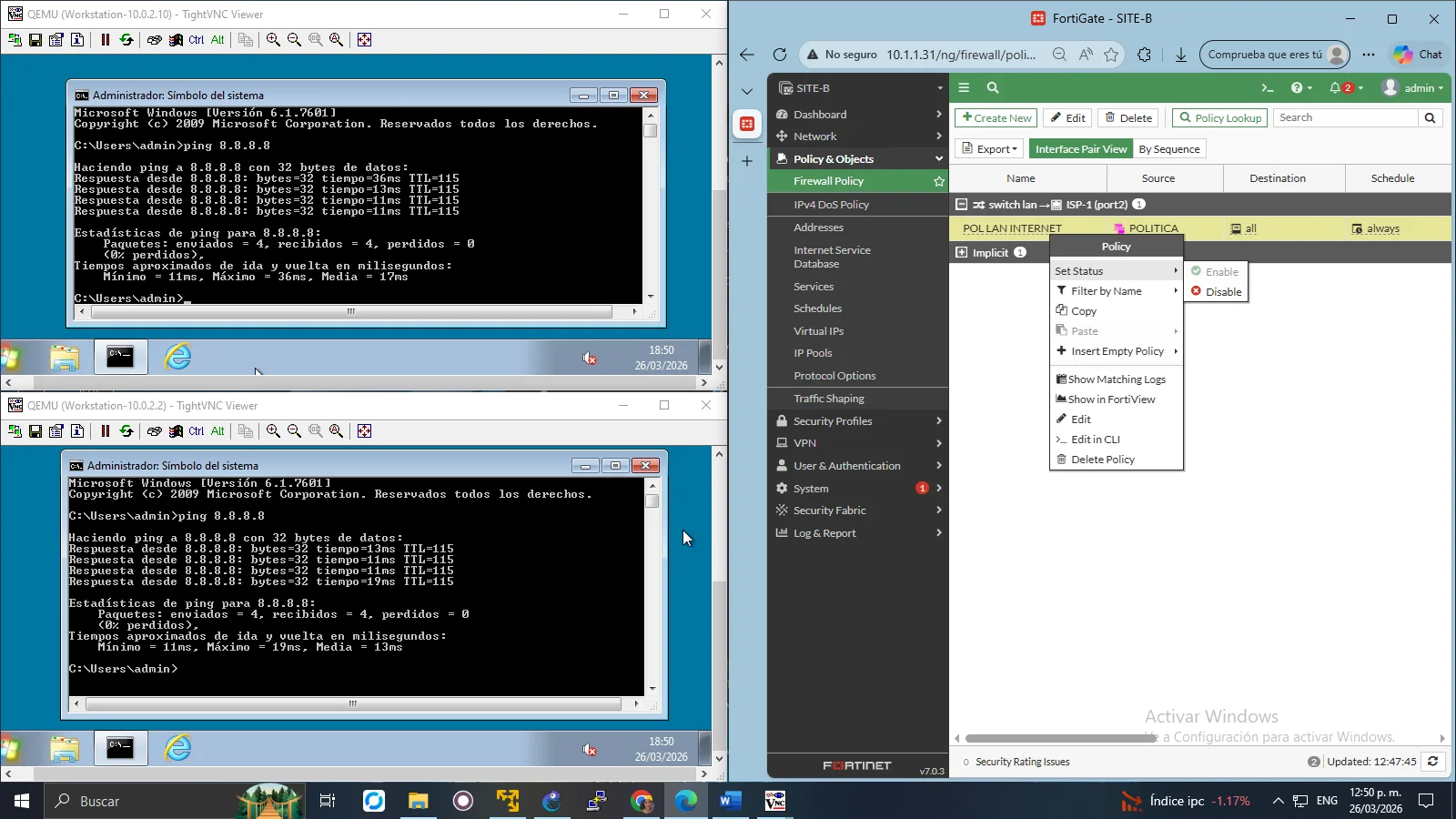
Task: Click the magnifier button beside Search field
Action: tap(1430, 117)
